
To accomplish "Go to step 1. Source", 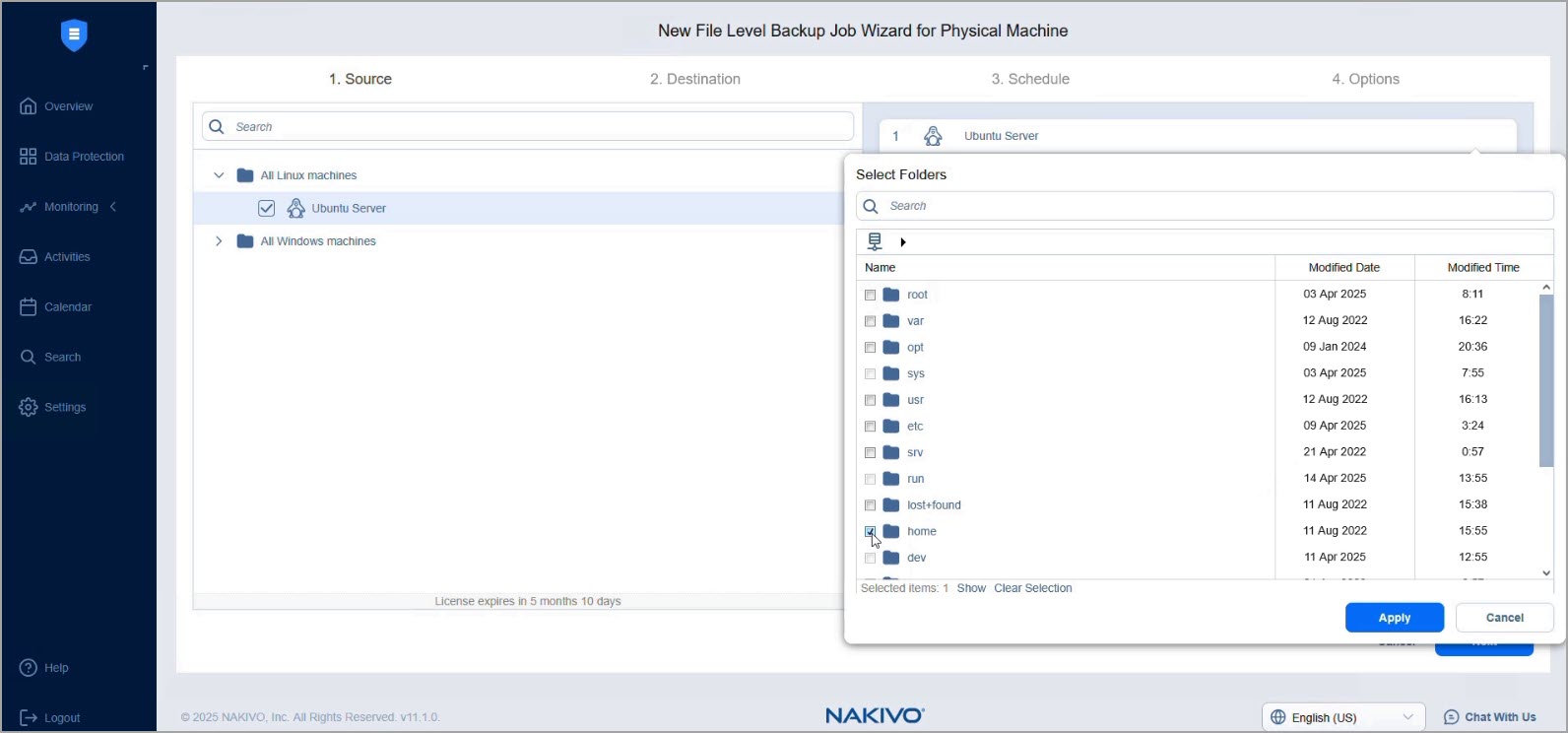I will (360, 79).
